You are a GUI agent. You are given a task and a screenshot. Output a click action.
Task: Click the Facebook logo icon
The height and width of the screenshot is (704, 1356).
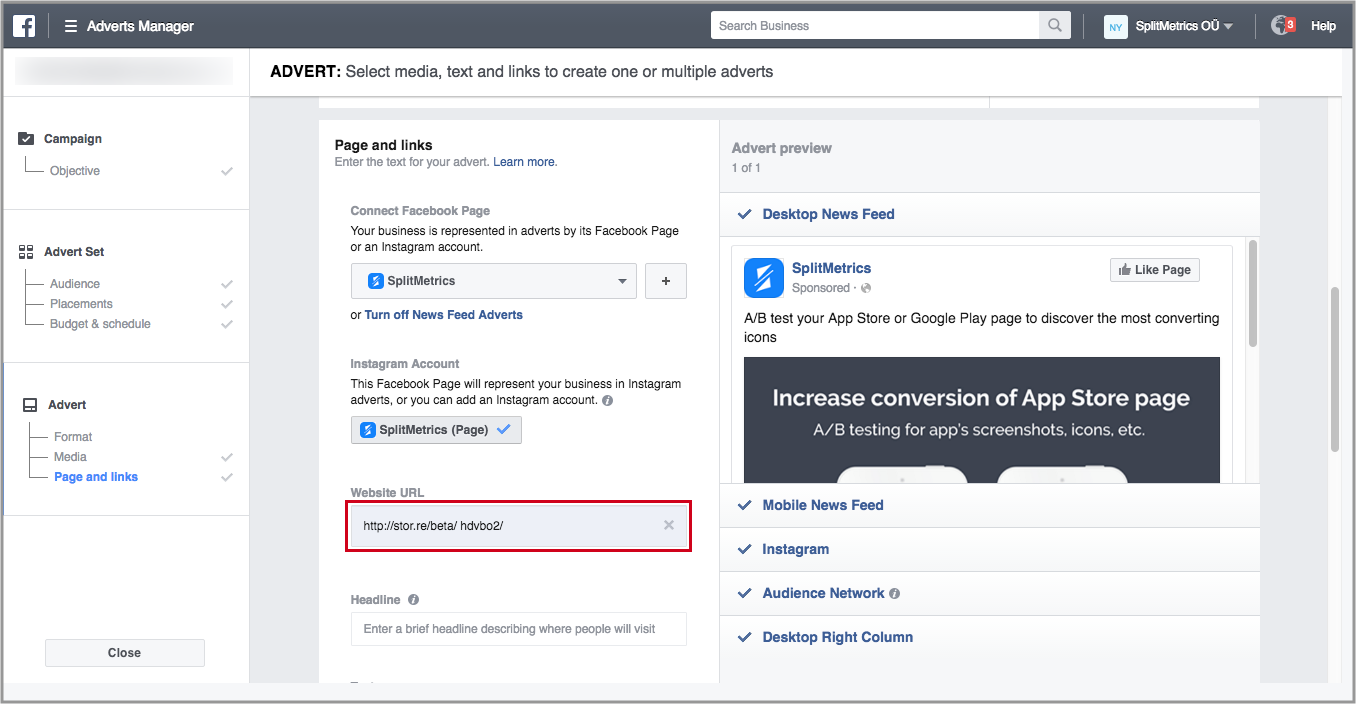coord(24,26)
